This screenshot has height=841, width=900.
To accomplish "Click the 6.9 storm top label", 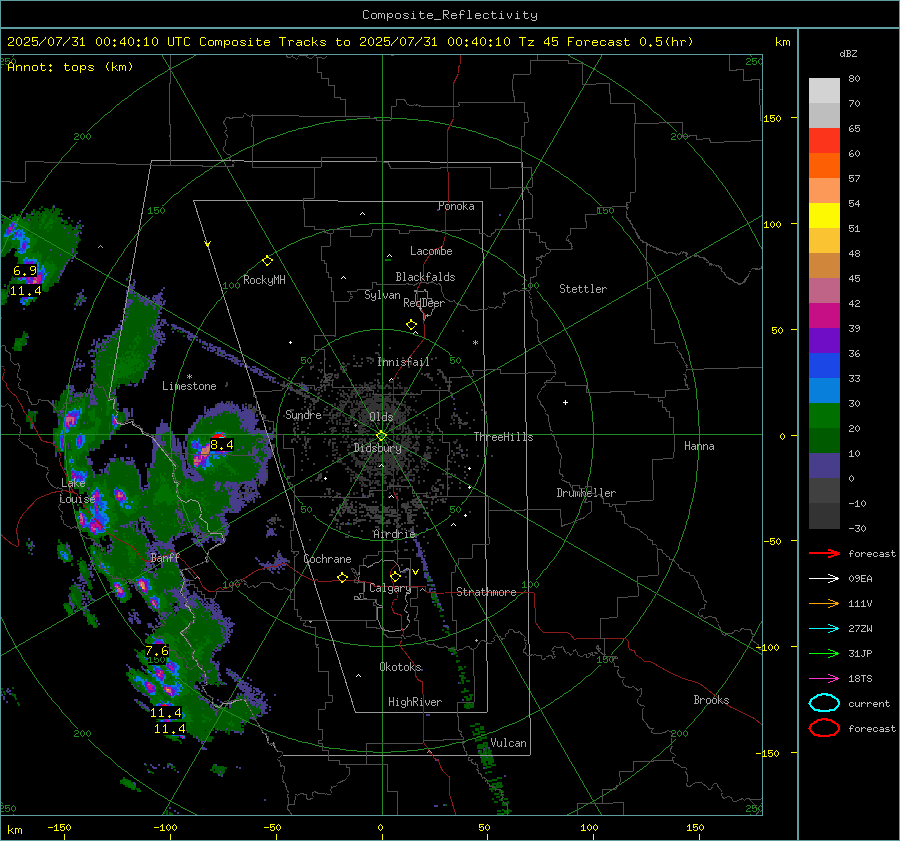I will 25,270.
